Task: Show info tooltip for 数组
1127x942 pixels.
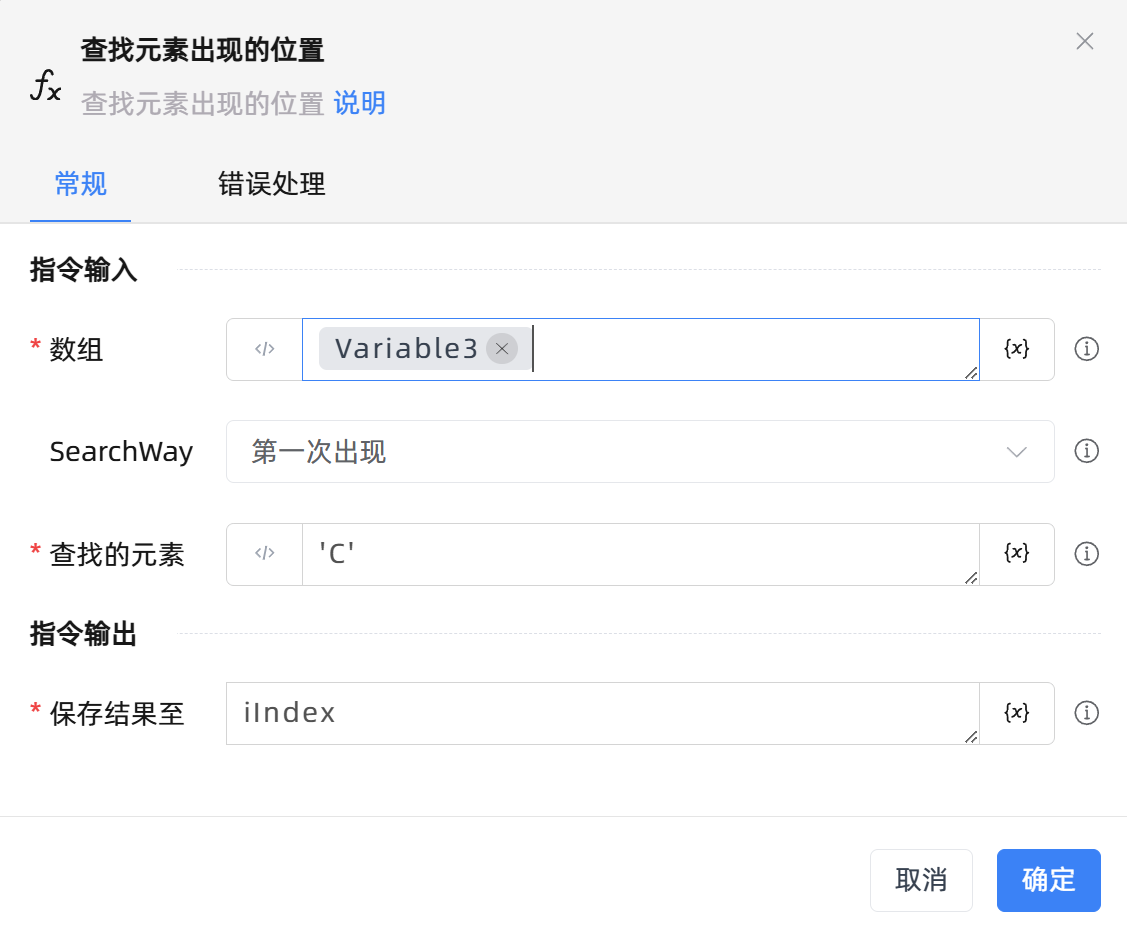Action: click(x=1086, y=350)
